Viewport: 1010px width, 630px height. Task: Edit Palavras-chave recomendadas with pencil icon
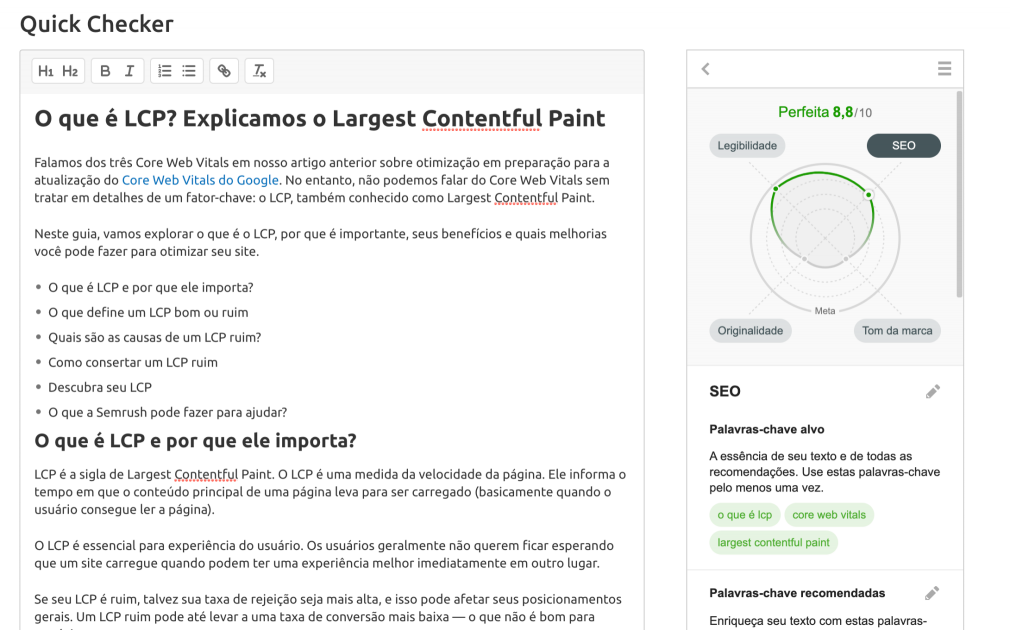click(x=931, y=593)
